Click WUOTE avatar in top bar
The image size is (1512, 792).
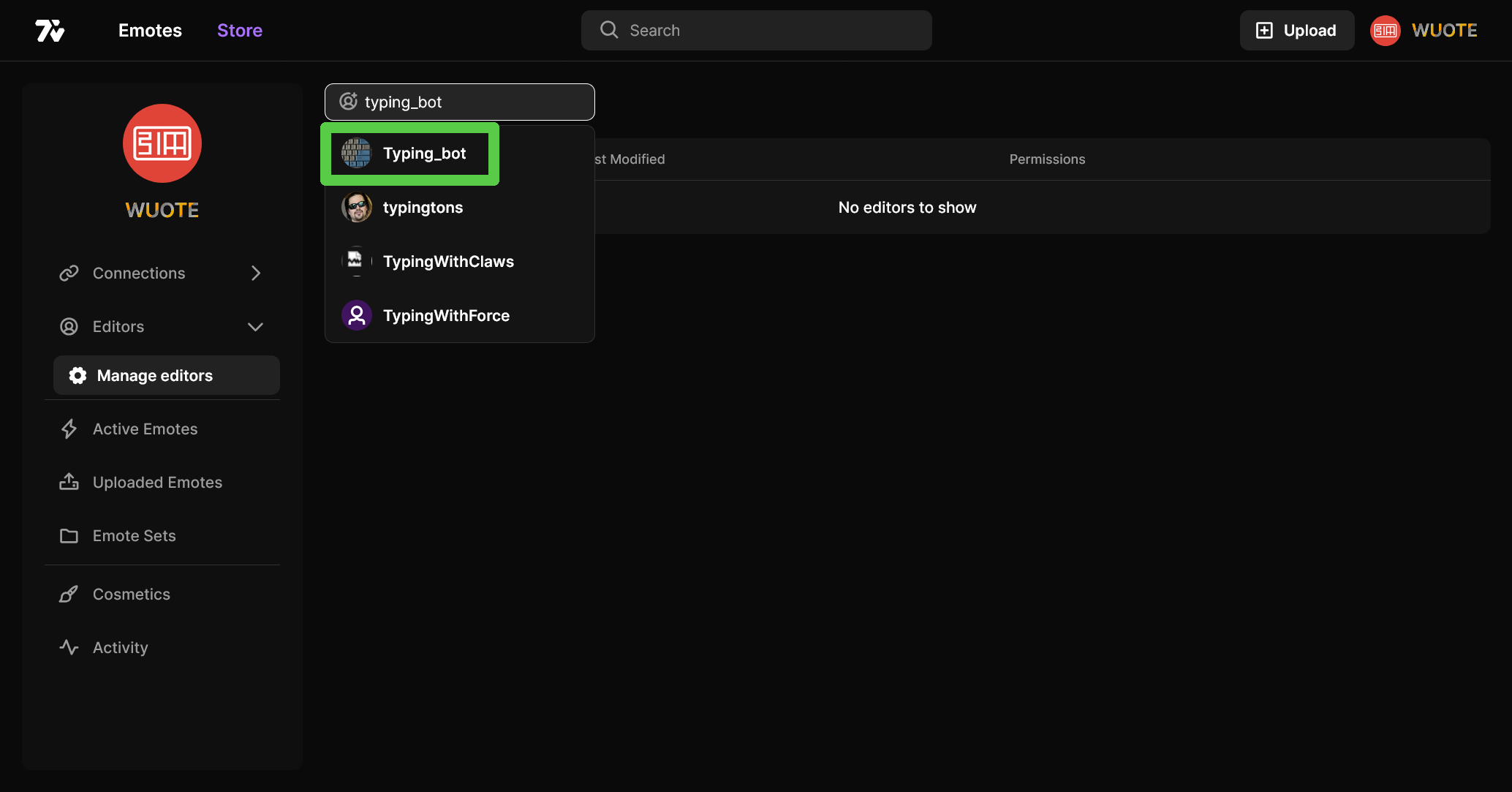1385,31
